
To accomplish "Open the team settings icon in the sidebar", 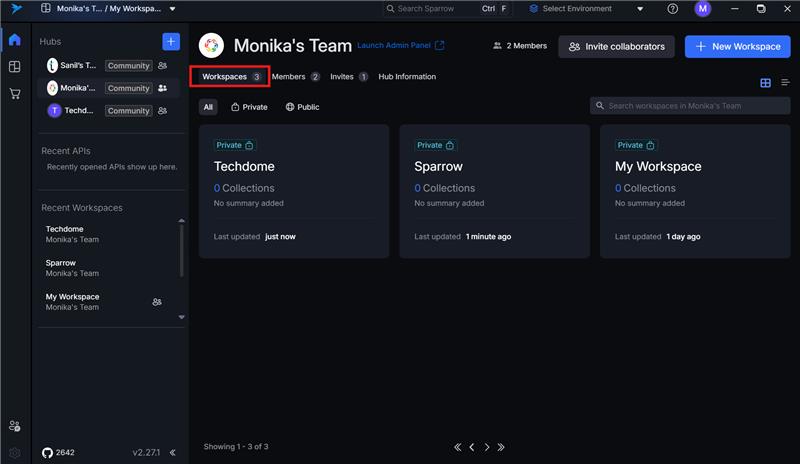I will [x=15, y=426].
